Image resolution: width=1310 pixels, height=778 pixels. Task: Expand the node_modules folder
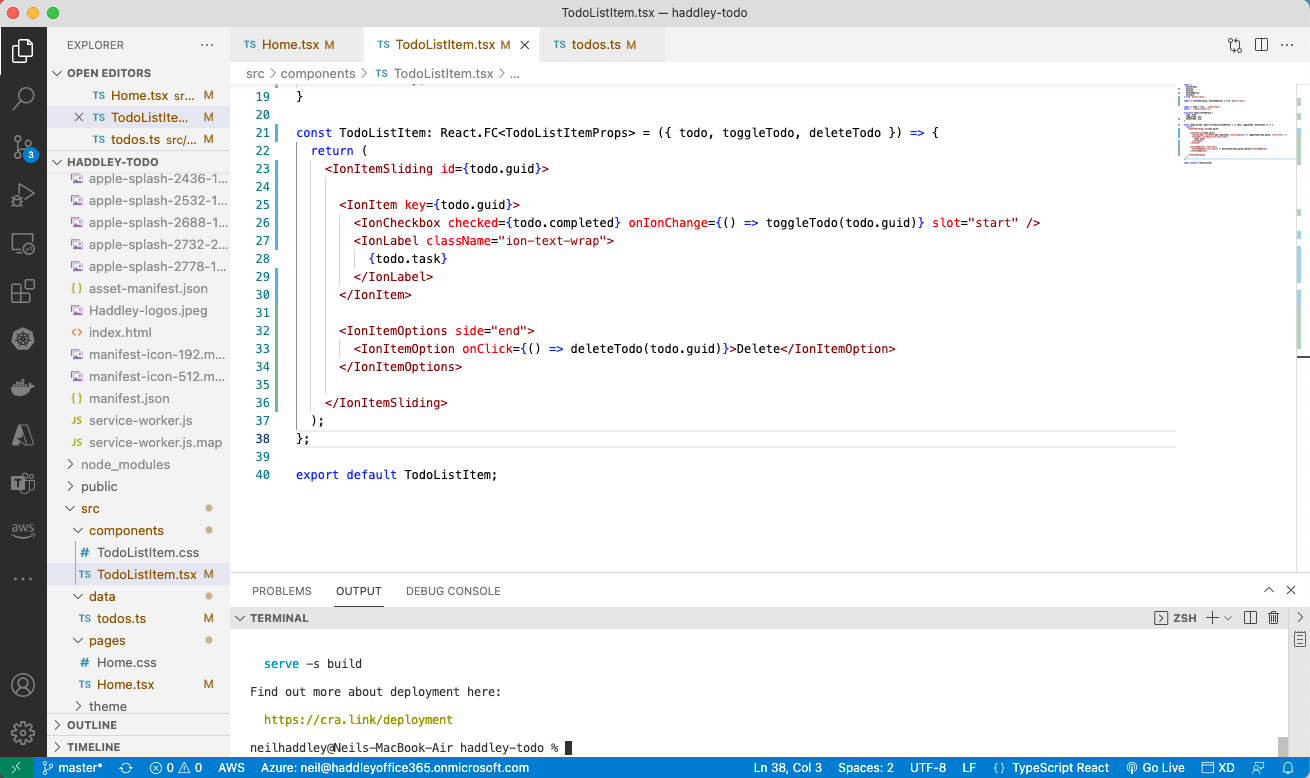tap(125, 464)
